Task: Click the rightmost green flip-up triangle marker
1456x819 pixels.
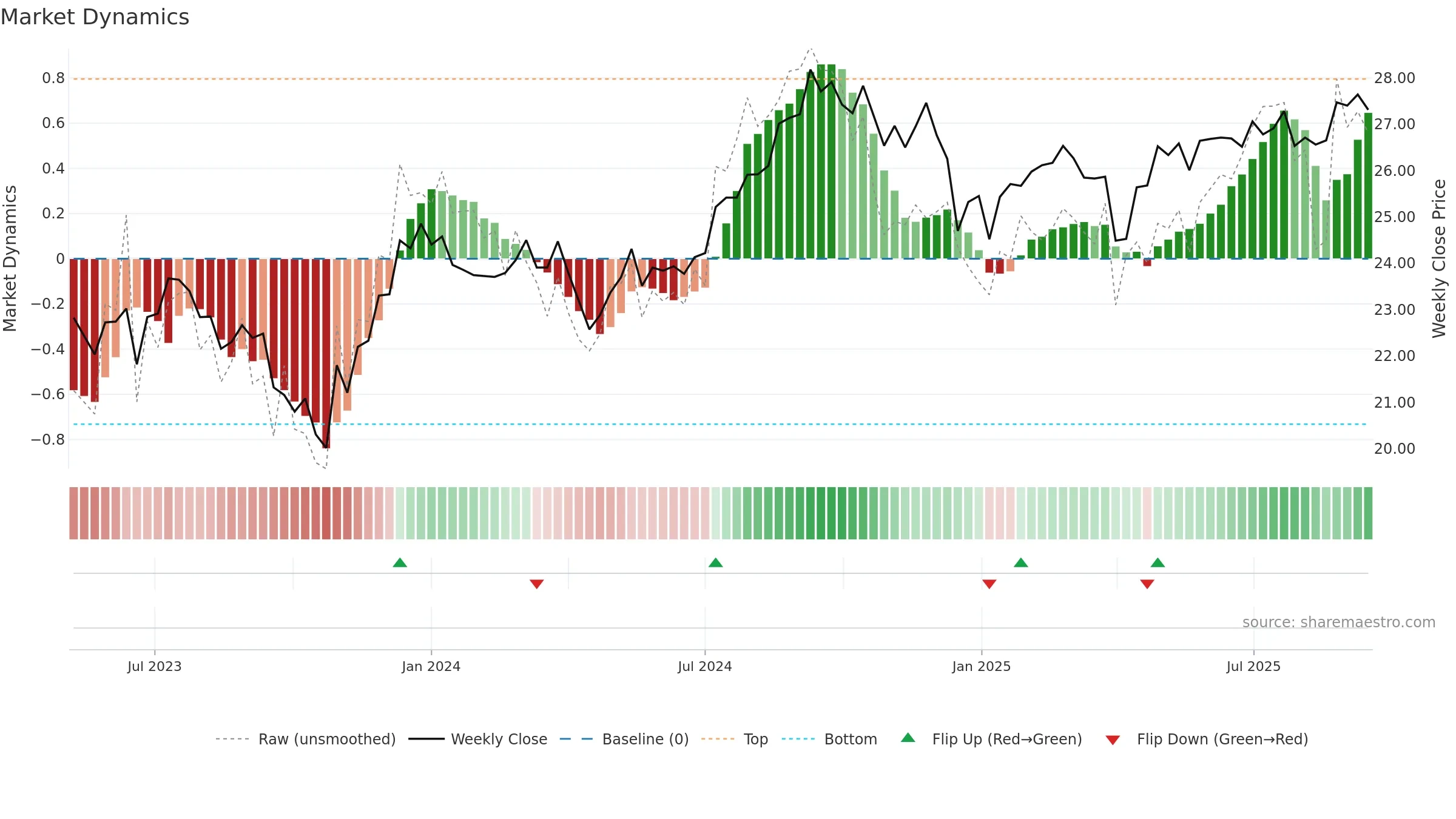Action: point(1158,562)
